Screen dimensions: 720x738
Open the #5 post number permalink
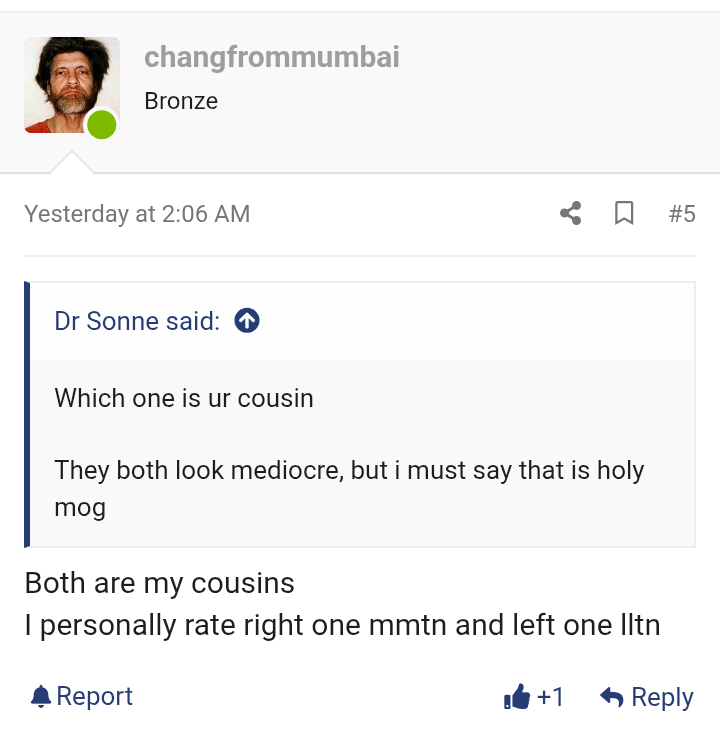(682, 213)
